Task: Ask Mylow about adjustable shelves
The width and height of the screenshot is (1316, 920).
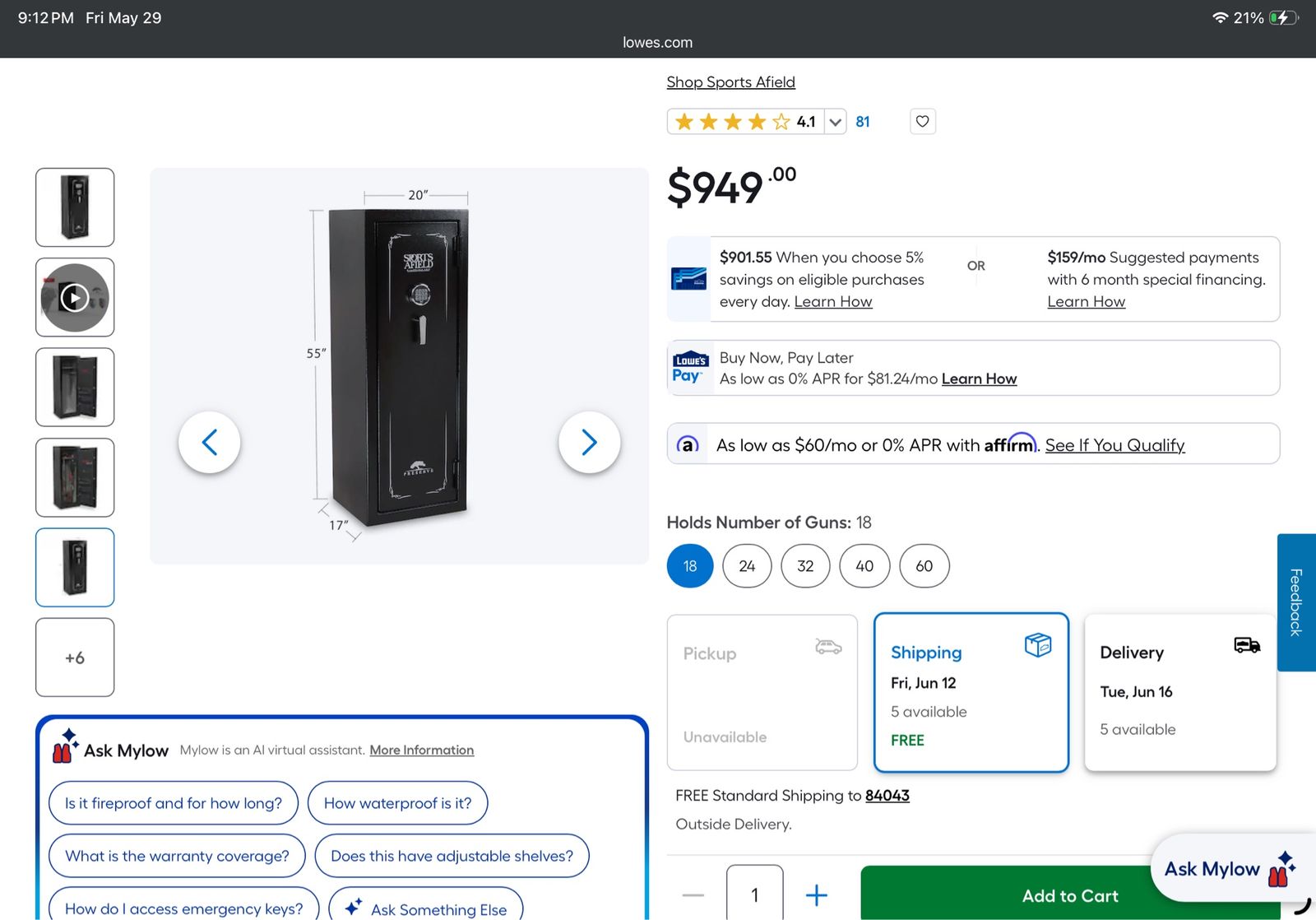Action: [x=452, y=856]
